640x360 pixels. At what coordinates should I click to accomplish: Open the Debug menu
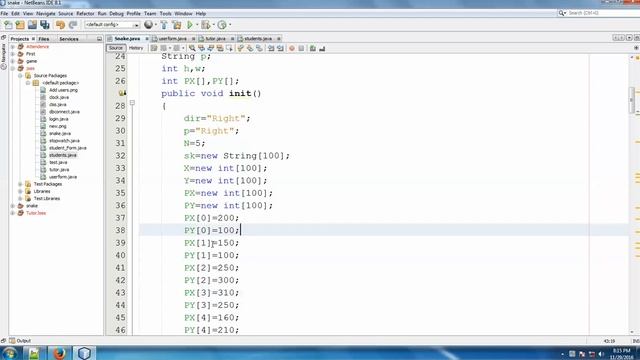[116, 13]
